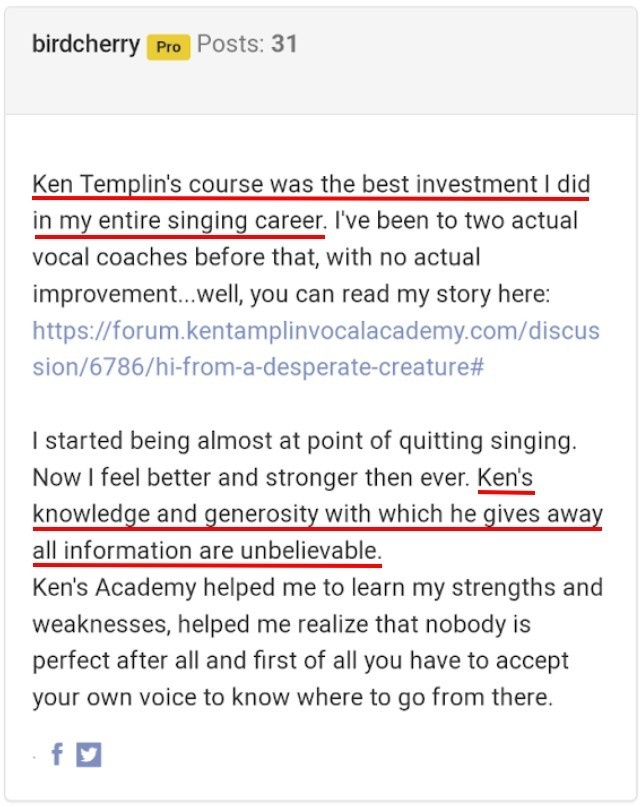Open birdcherry's user profile

86,45
